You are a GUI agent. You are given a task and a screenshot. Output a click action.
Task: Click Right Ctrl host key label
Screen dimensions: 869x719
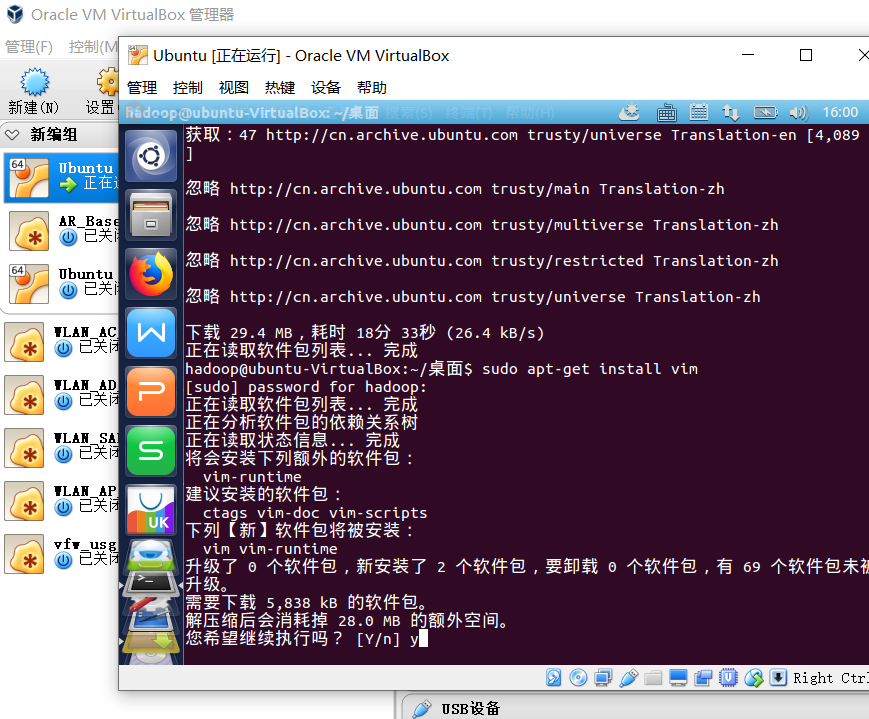(x=830, y=678)
